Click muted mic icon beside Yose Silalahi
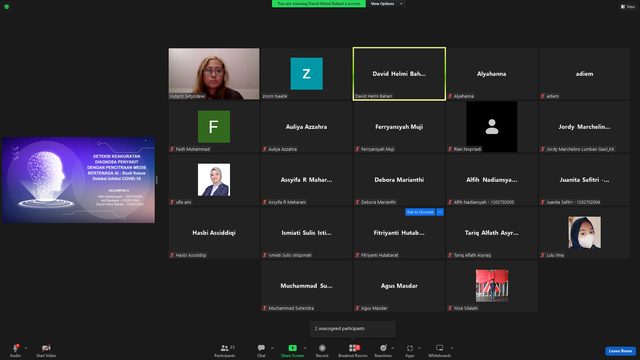 [450, 309]
